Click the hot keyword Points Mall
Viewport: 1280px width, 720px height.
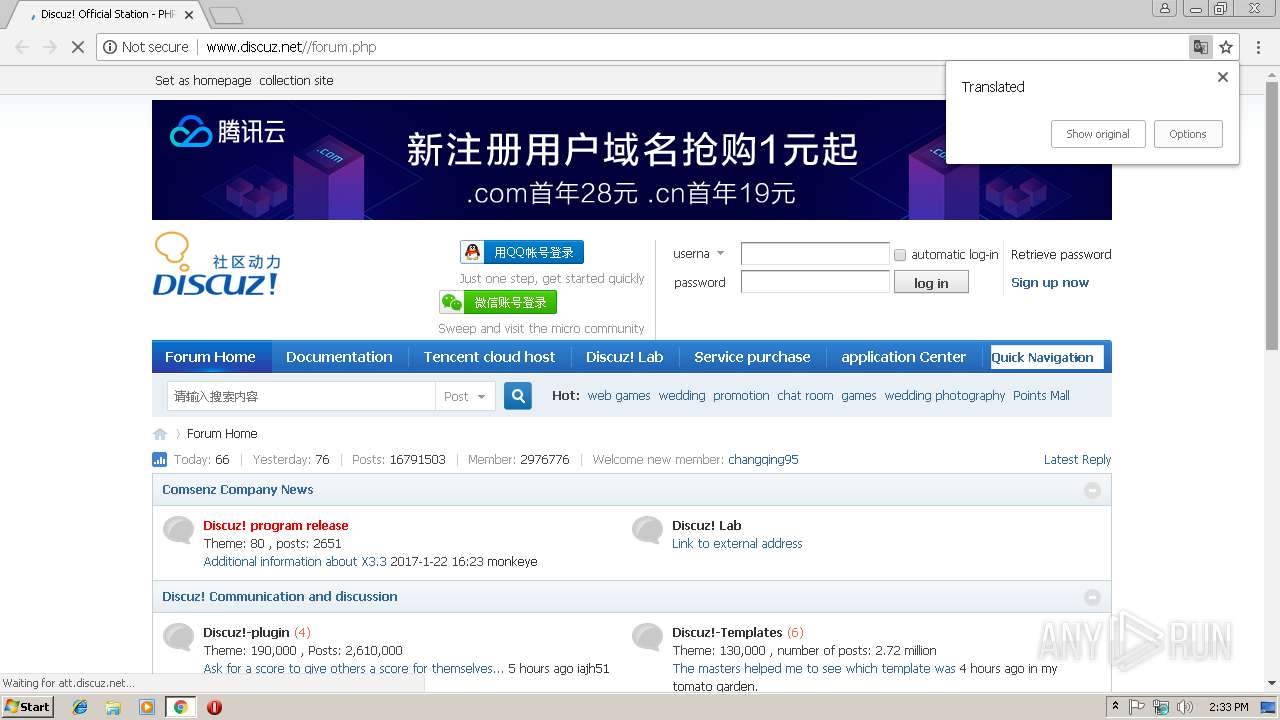(x=1041, y=396)
